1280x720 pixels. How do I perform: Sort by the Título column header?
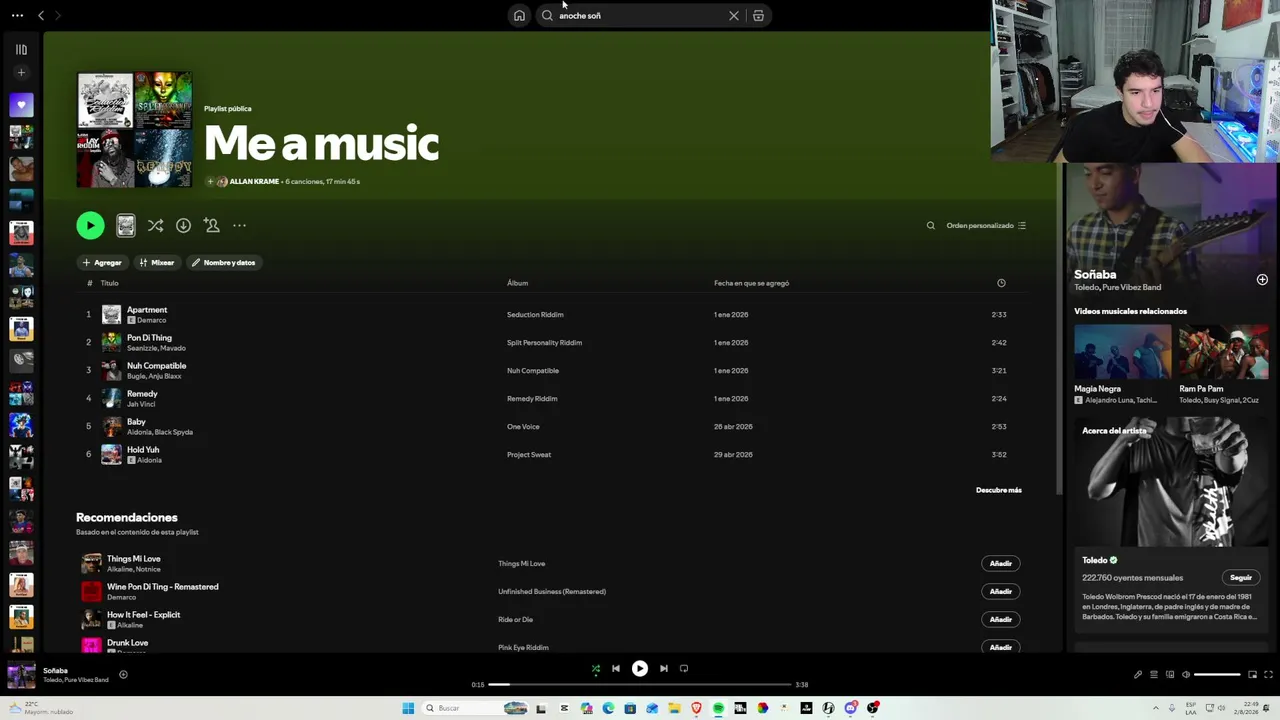pyautogui.click(x=109, y=283)
